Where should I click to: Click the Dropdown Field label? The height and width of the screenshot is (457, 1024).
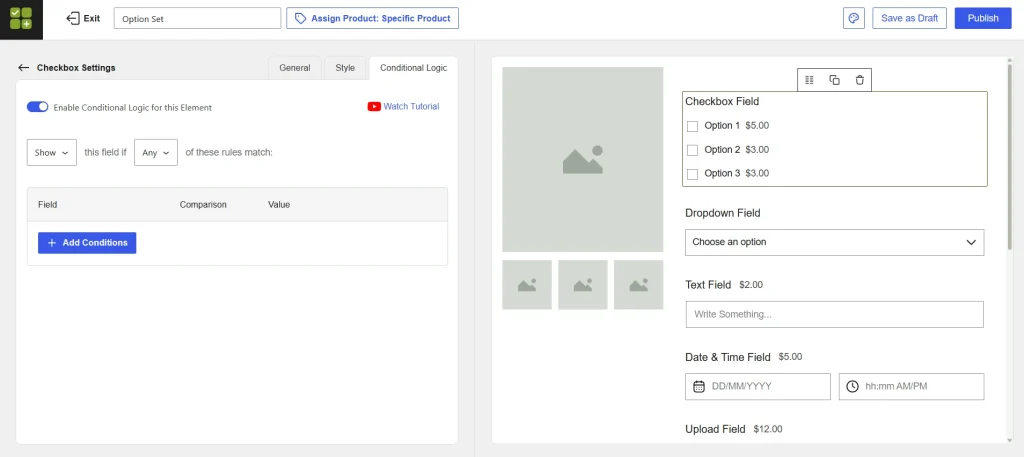point(723,213)
